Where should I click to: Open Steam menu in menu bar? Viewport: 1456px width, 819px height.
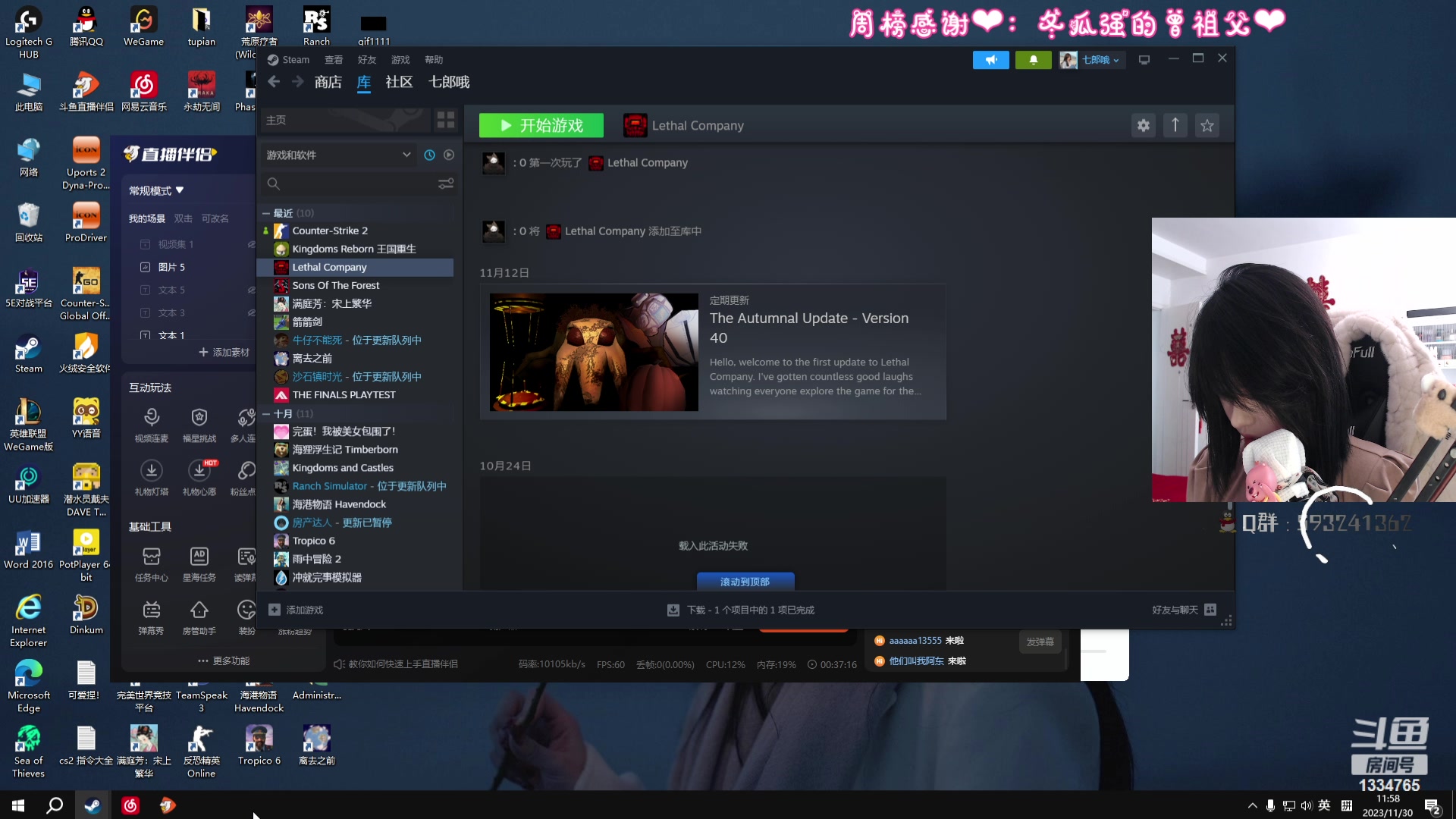tap(288, 60)
